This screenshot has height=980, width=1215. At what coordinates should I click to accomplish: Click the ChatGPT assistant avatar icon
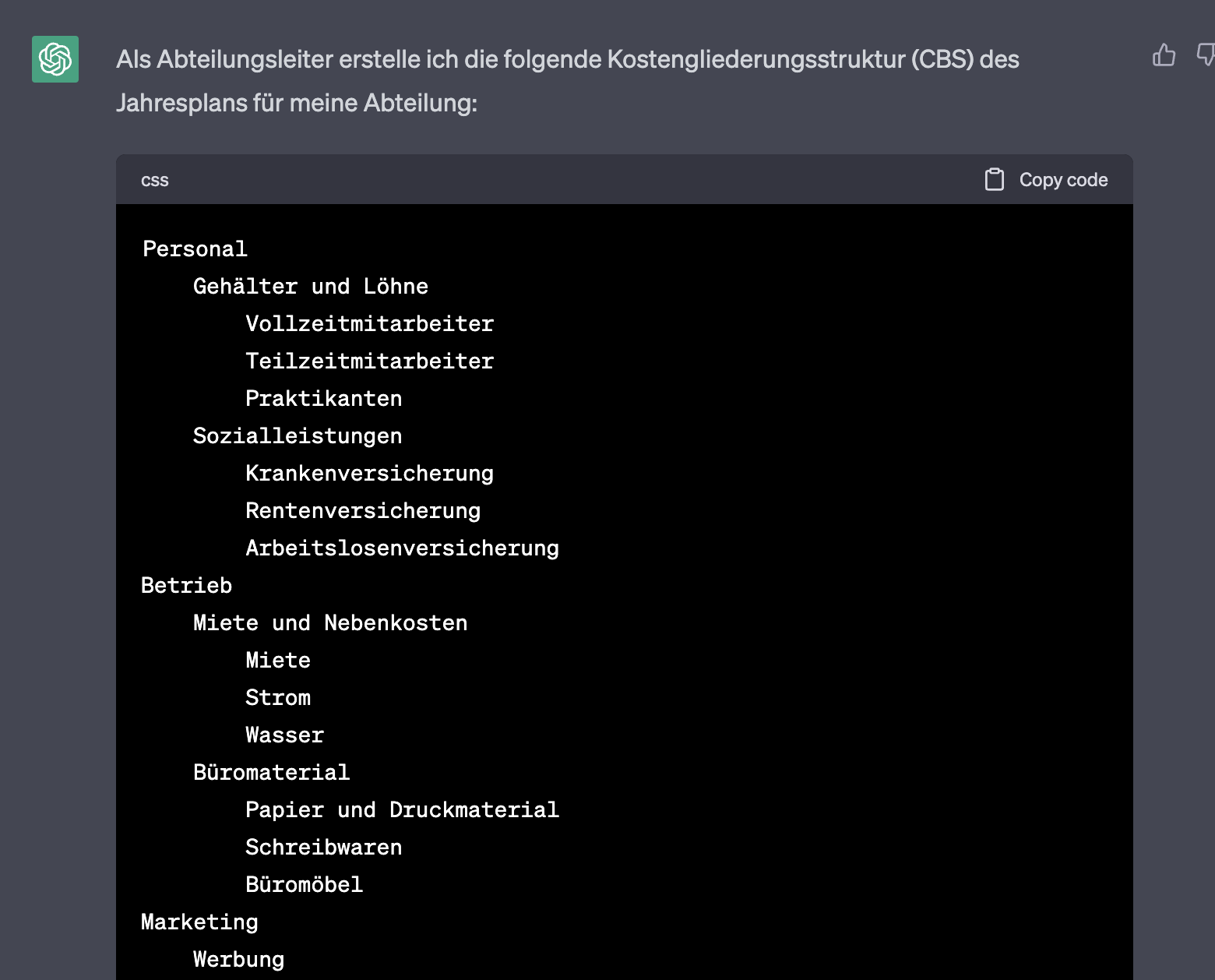coord(55,60)
